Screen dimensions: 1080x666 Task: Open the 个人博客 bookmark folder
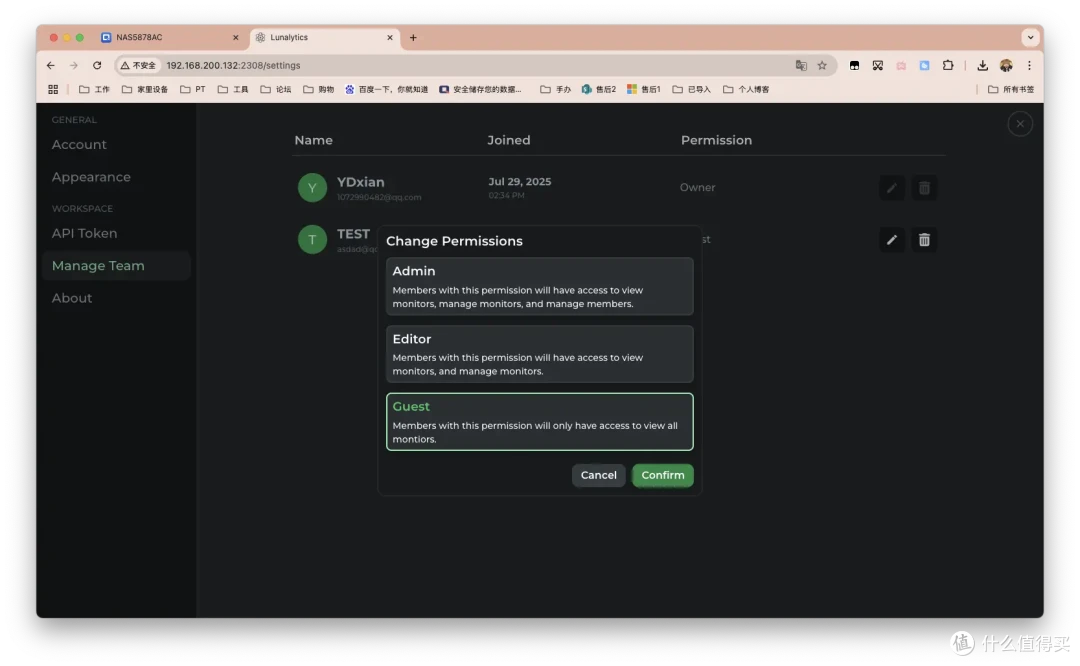click(x=746, y=90)
